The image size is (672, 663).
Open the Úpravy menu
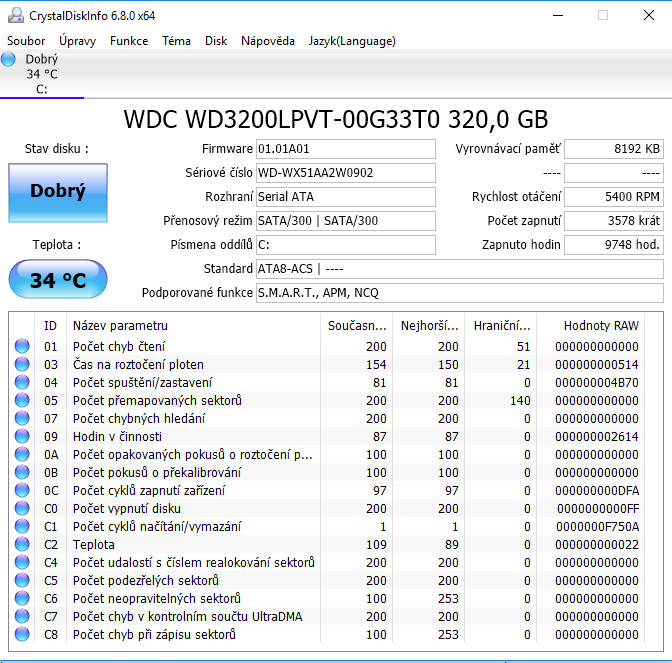click(x=78, y=41)
